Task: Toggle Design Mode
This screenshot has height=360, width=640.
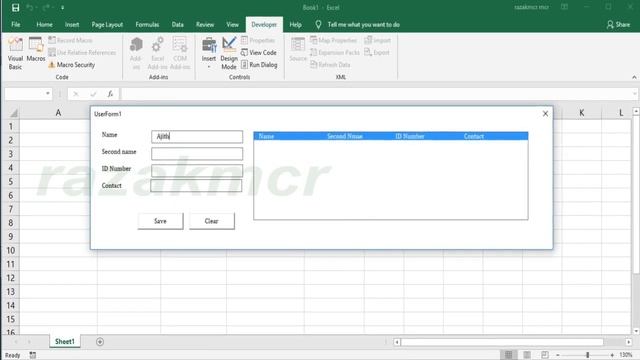Action: pos(229,53)
